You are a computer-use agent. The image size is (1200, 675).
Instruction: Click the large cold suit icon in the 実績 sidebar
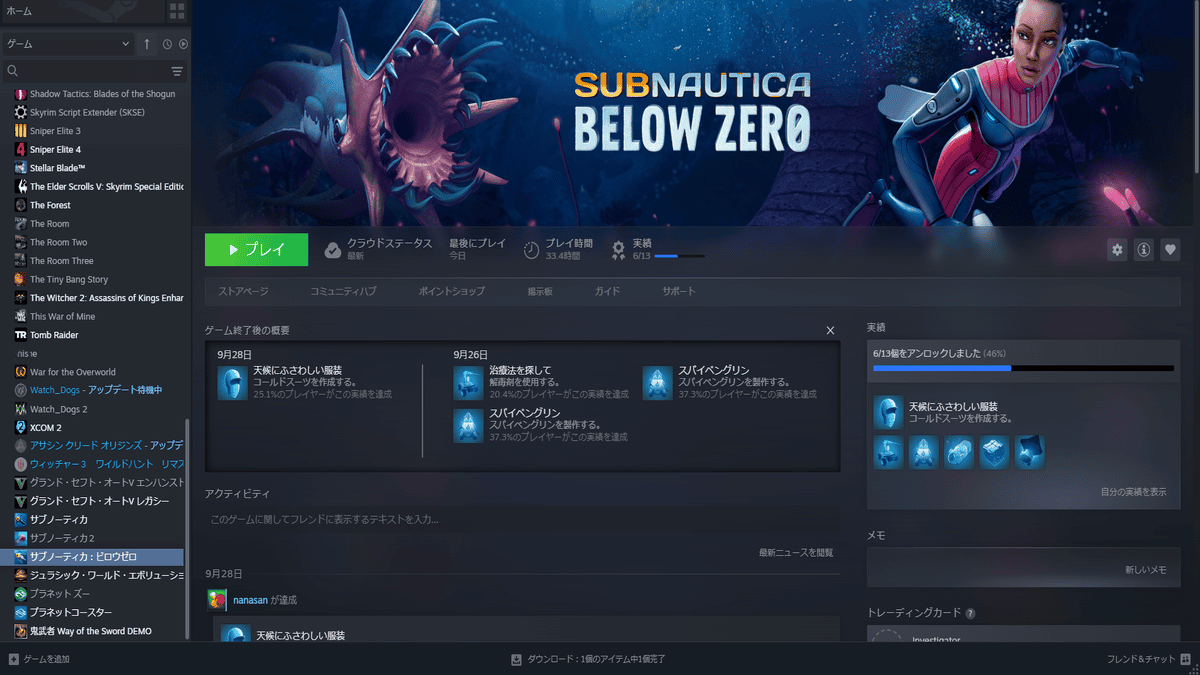click(888, 412)
